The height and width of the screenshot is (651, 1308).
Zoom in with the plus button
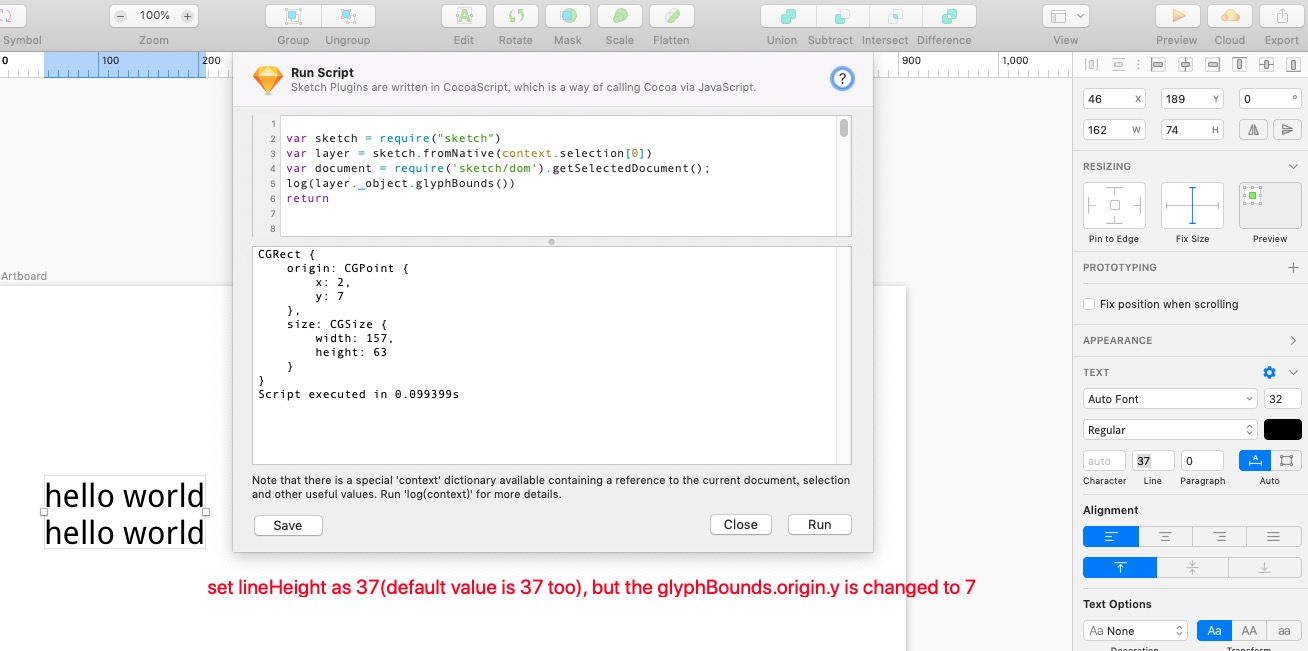point(187,16)
